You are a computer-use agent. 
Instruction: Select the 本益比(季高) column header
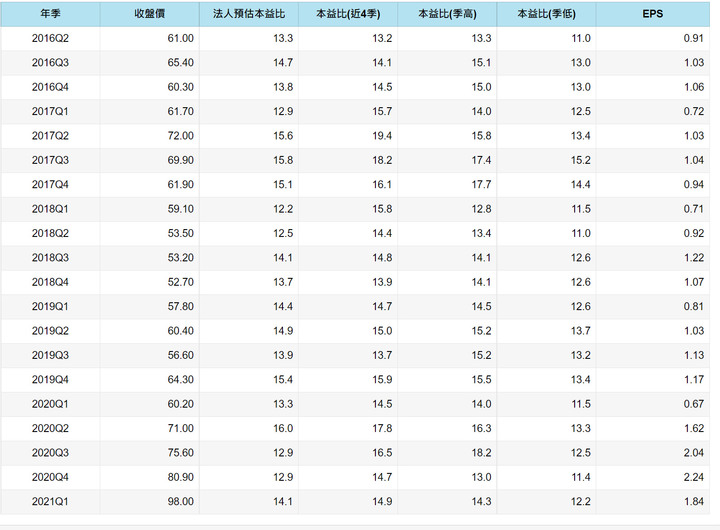point(447,15)
